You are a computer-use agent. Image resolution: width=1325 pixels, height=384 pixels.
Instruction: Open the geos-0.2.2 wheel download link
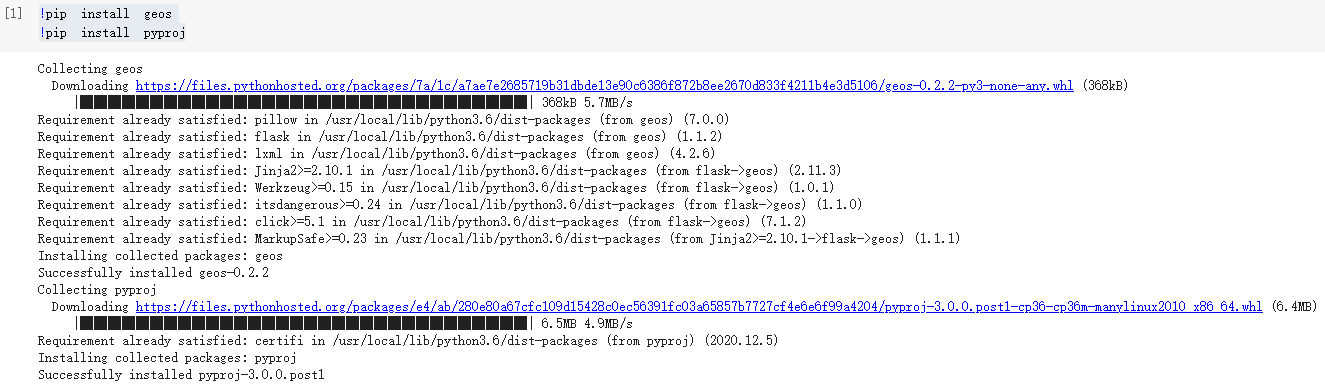tap(604, 86)
